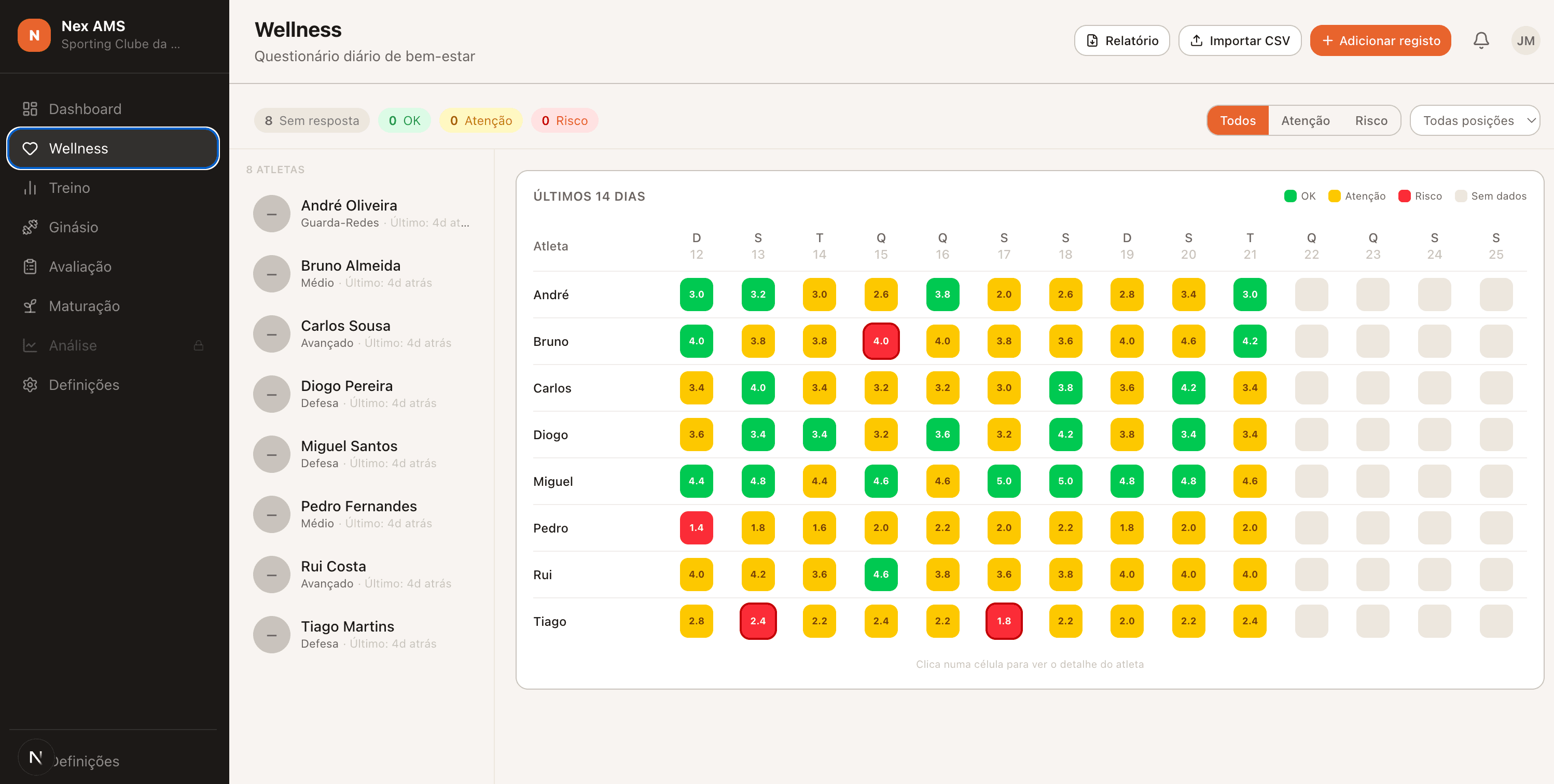1554x784 pixels.
Task: Click the Nex AMS logo badge
Action: point(34,34)
